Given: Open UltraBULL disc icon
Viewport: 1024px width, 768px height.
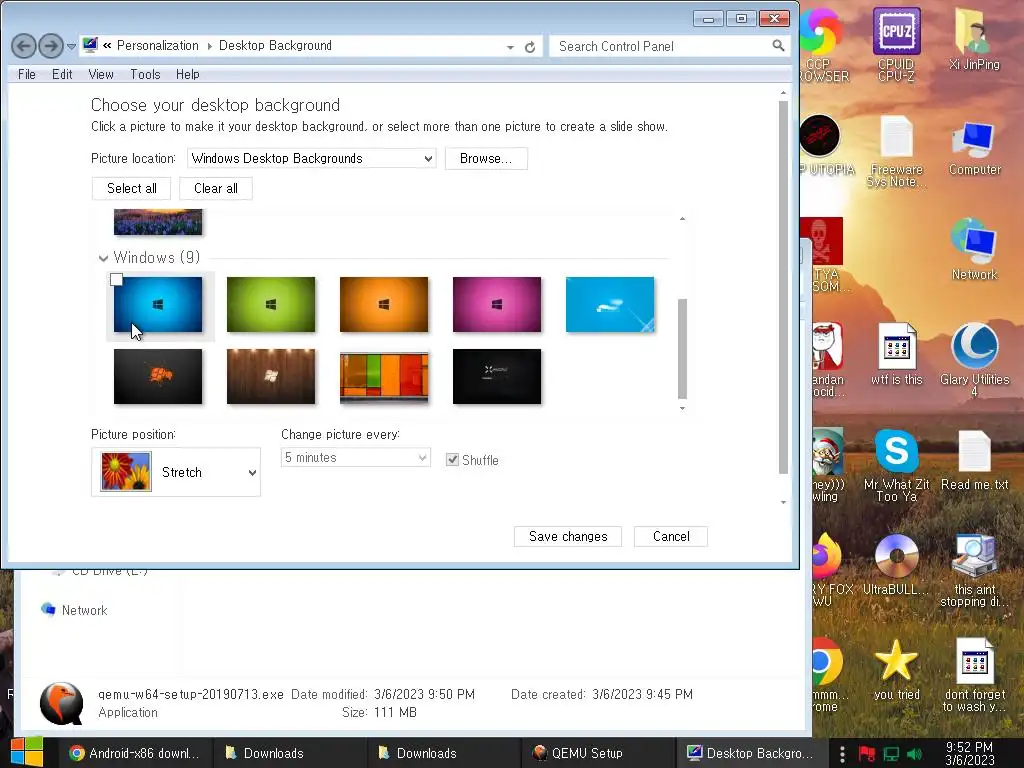Looking at the screenshot, I should [896, 564].
